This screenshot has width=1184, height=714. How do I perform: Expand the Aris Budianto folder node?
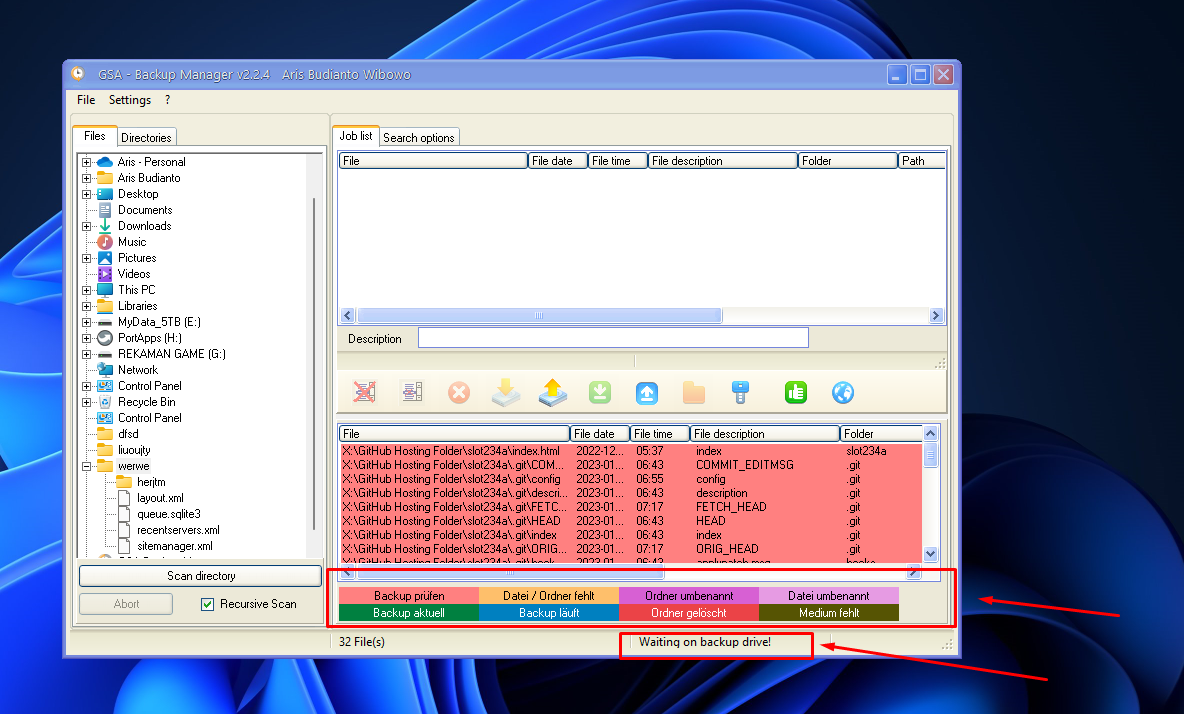pos(86,178)
